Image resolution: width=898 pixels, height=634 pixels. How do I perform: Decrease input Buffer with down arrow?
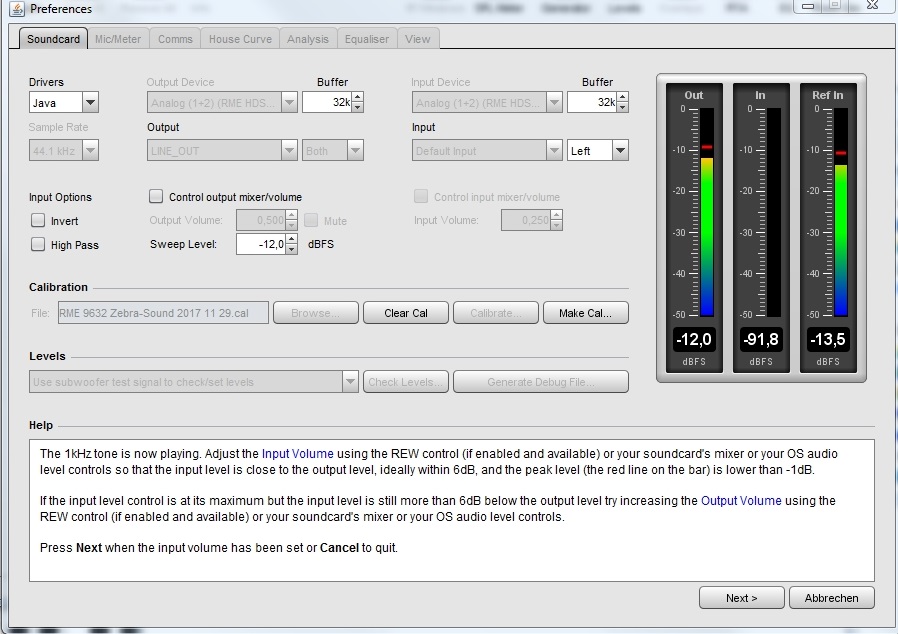tap(622, 107)
